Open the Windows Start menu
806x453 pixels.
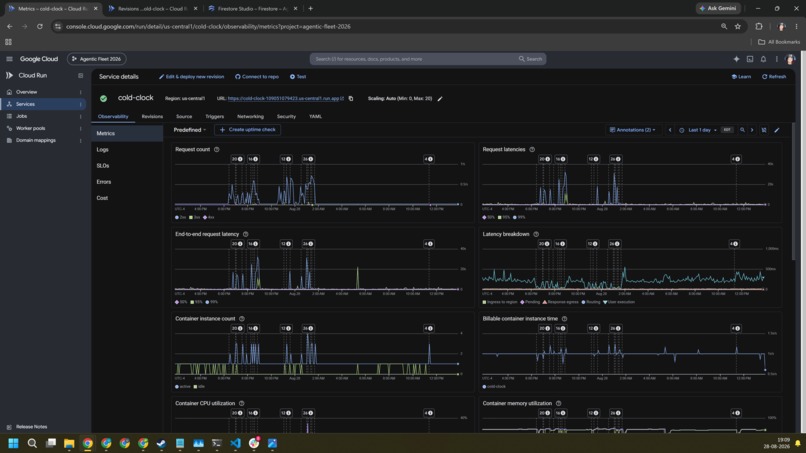pyautogui.click(x=13, y=443)
